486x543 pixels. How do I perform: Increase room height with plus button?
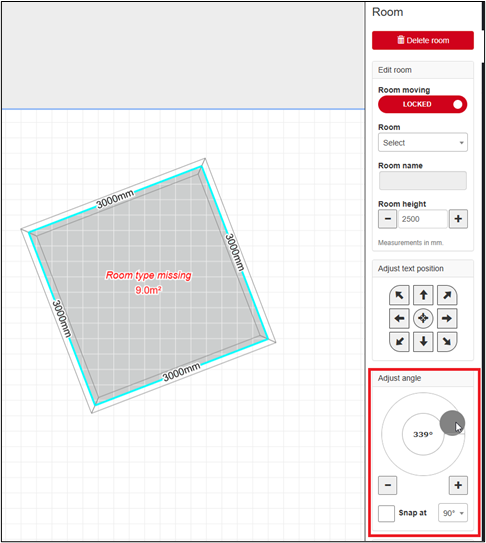coord(458,219)
